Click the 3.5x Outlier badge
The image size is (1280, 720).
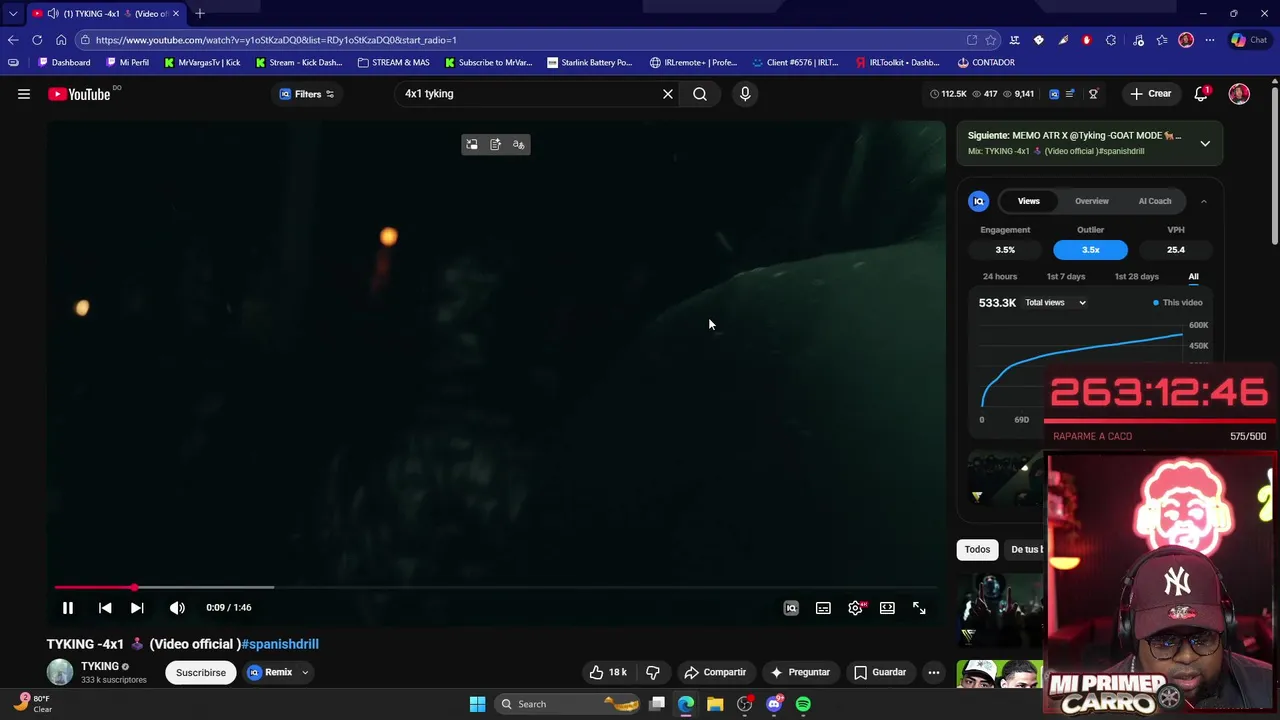pyautogui.click(x=1090, y=250)
